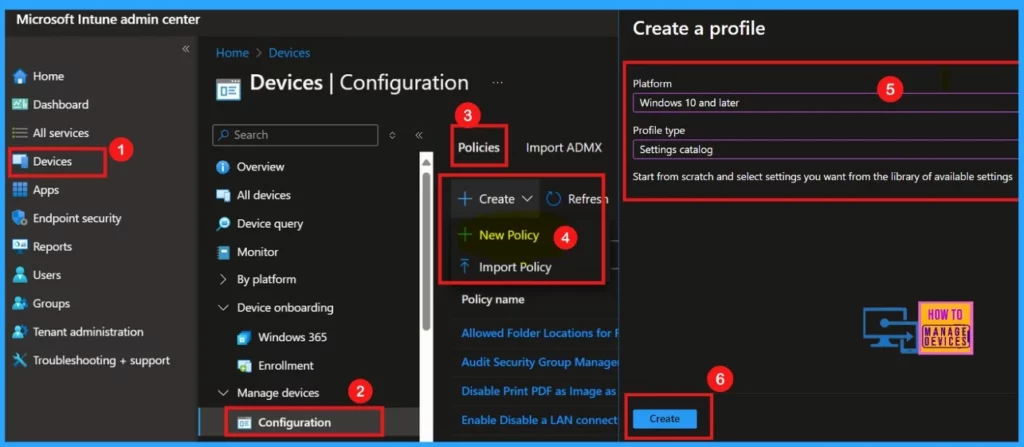Open the ellipsis more options by page title
Viewport: 1024px width, 447px height.
pos(498,83)
